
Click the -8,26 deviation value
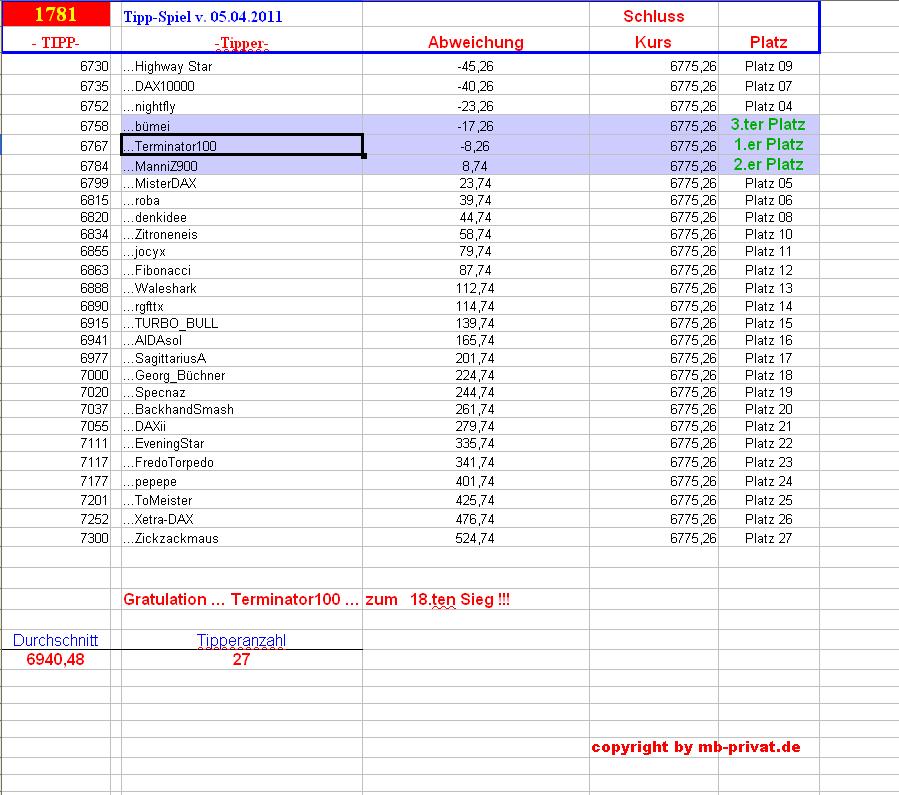point(475,147)
